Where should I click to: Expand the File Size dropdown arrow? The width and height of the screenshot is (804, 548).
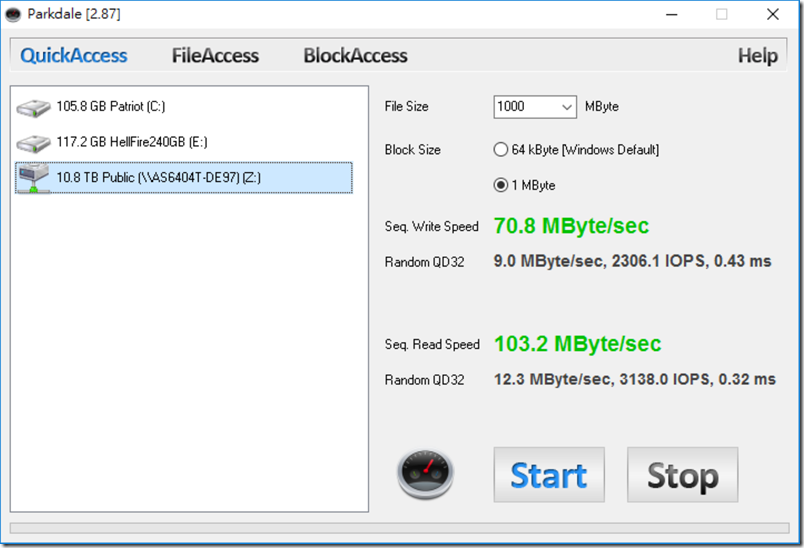[x=566, y=107]
